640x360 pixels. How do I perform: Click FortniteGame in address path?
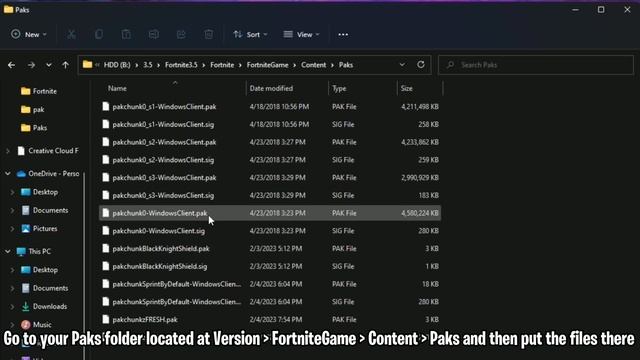(267, 65)
